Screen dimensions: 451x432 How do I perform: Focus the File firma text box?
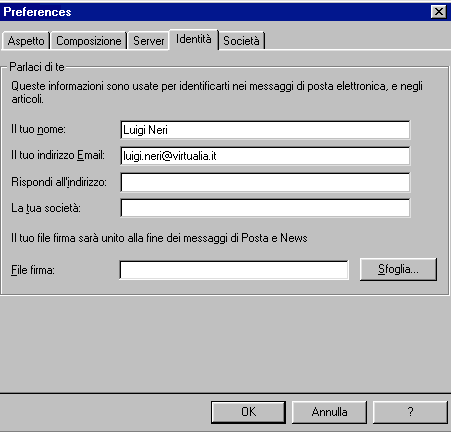234,270
